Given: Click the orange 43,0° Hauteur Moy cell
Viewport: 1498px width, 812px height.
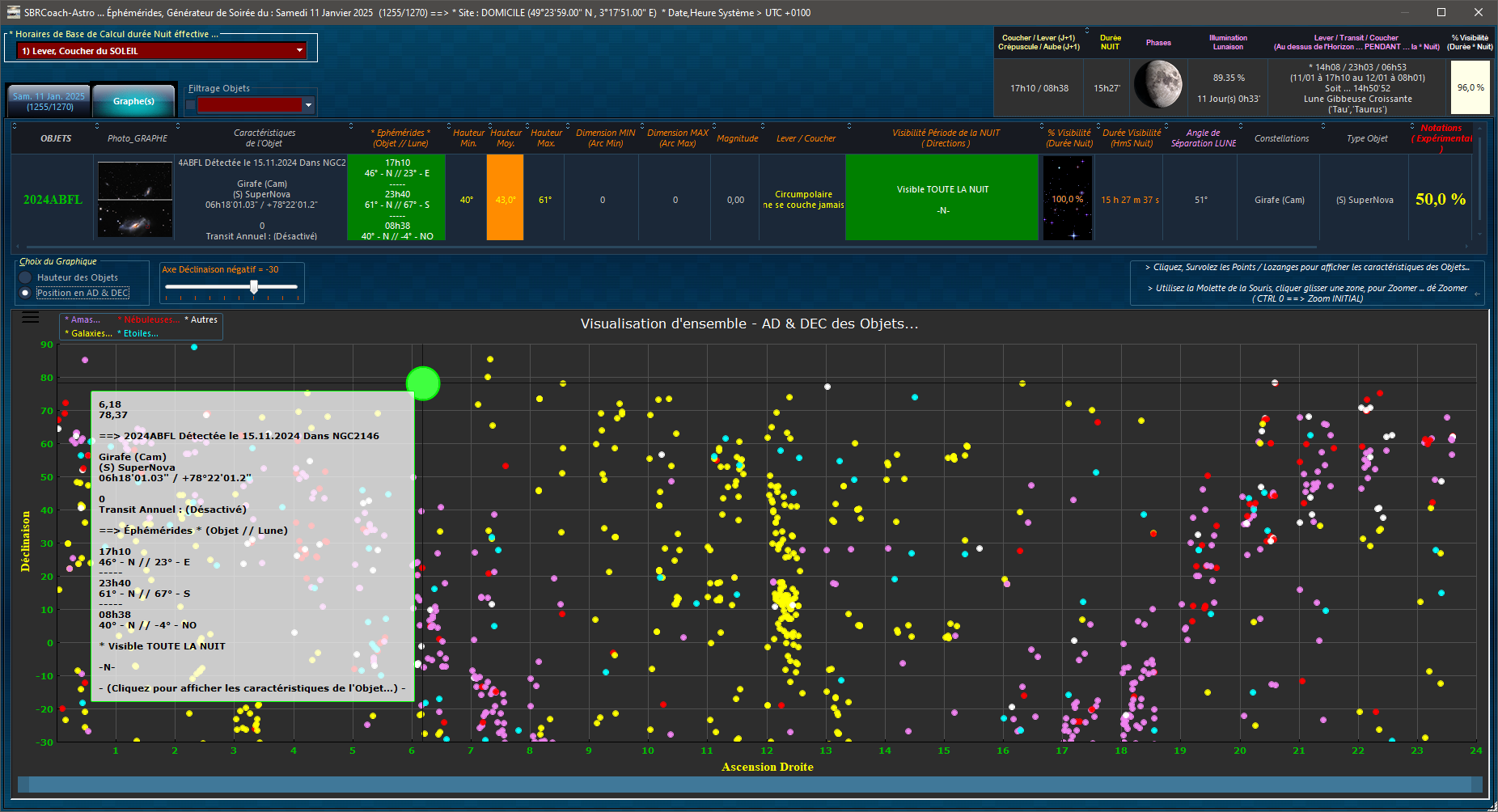Looking at the screenshot, I should pyautogui.click(x=505, y=198).
